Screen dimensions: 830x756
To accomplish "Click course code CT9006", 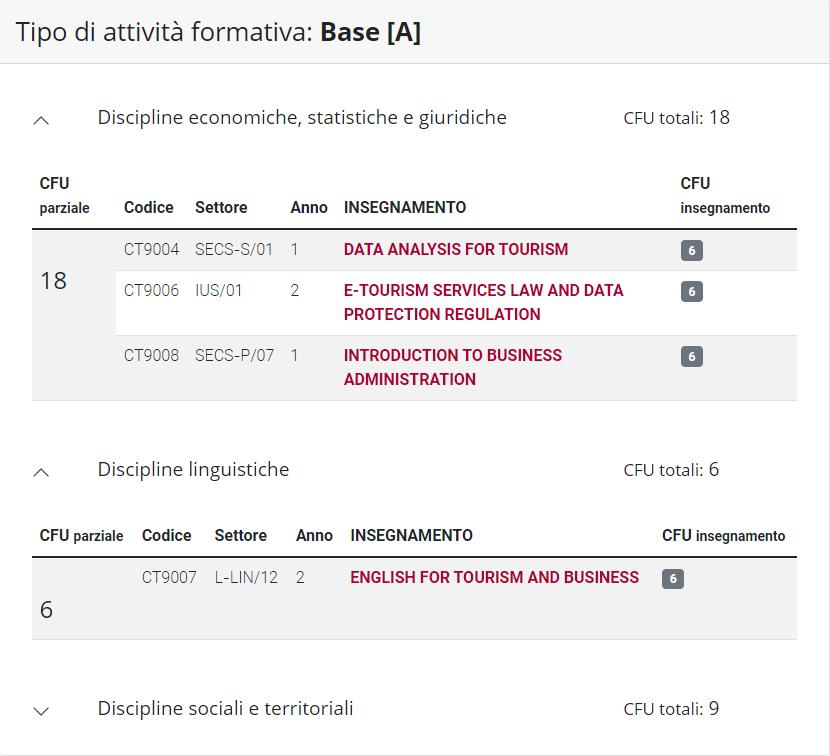I will pos(151,290).
